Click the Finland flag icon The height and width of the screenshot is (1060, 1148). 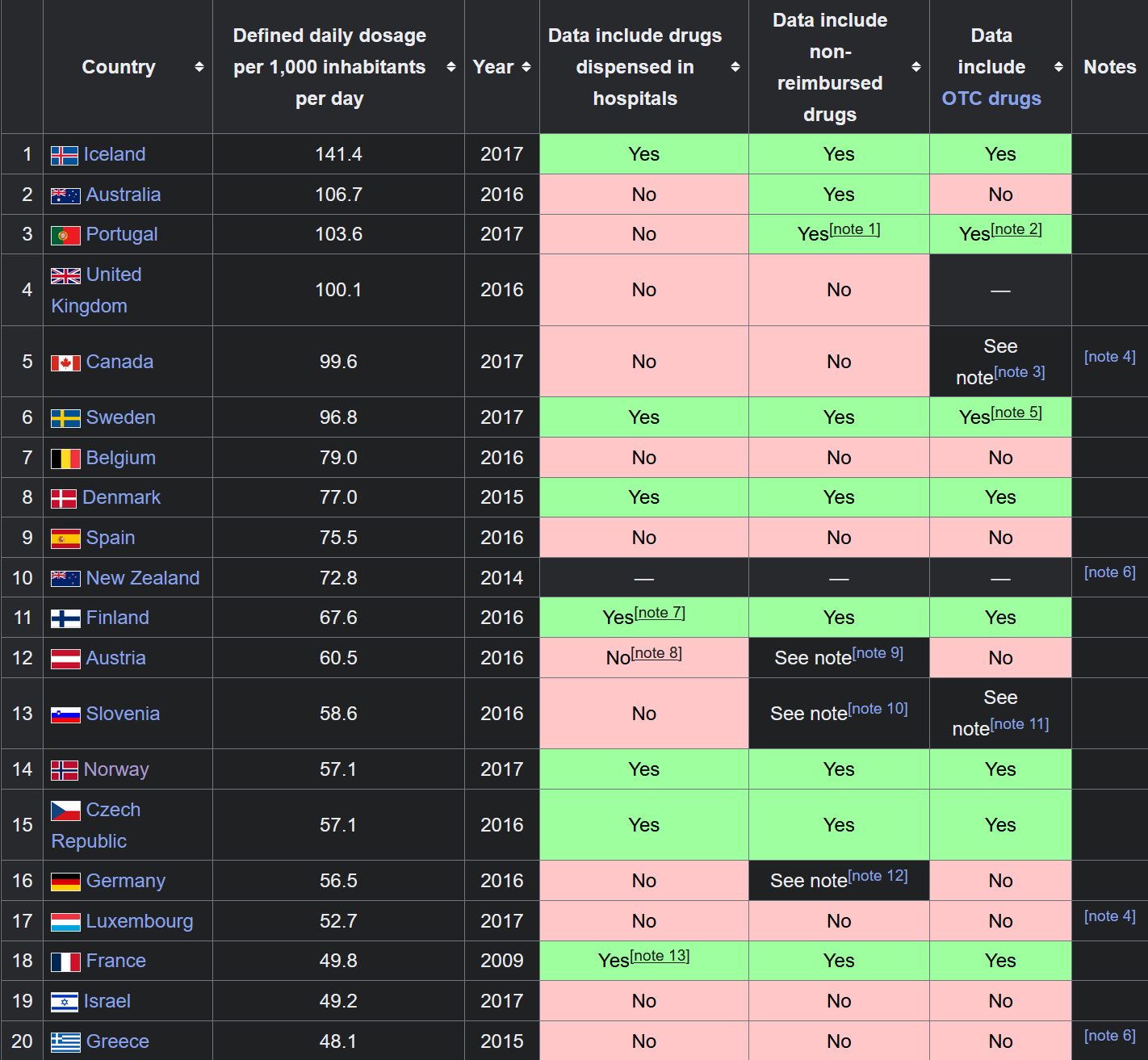coord(65,619)
